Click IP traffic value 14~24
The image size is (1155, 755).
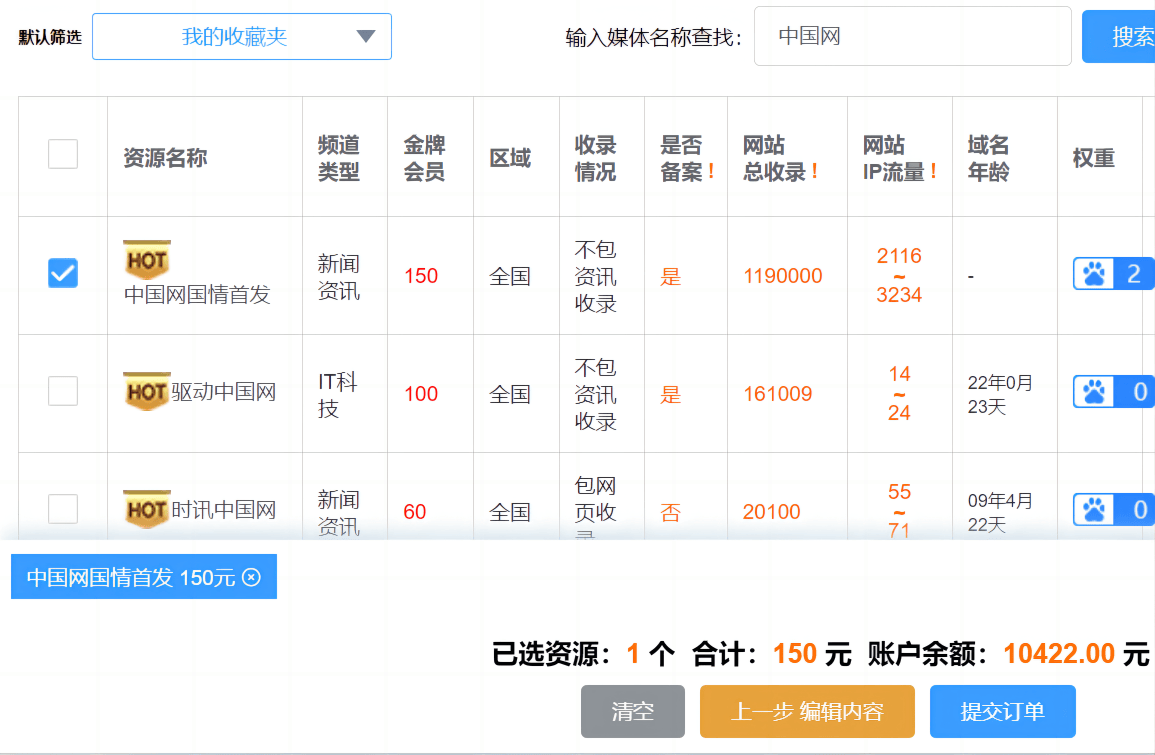click(899, 393)
